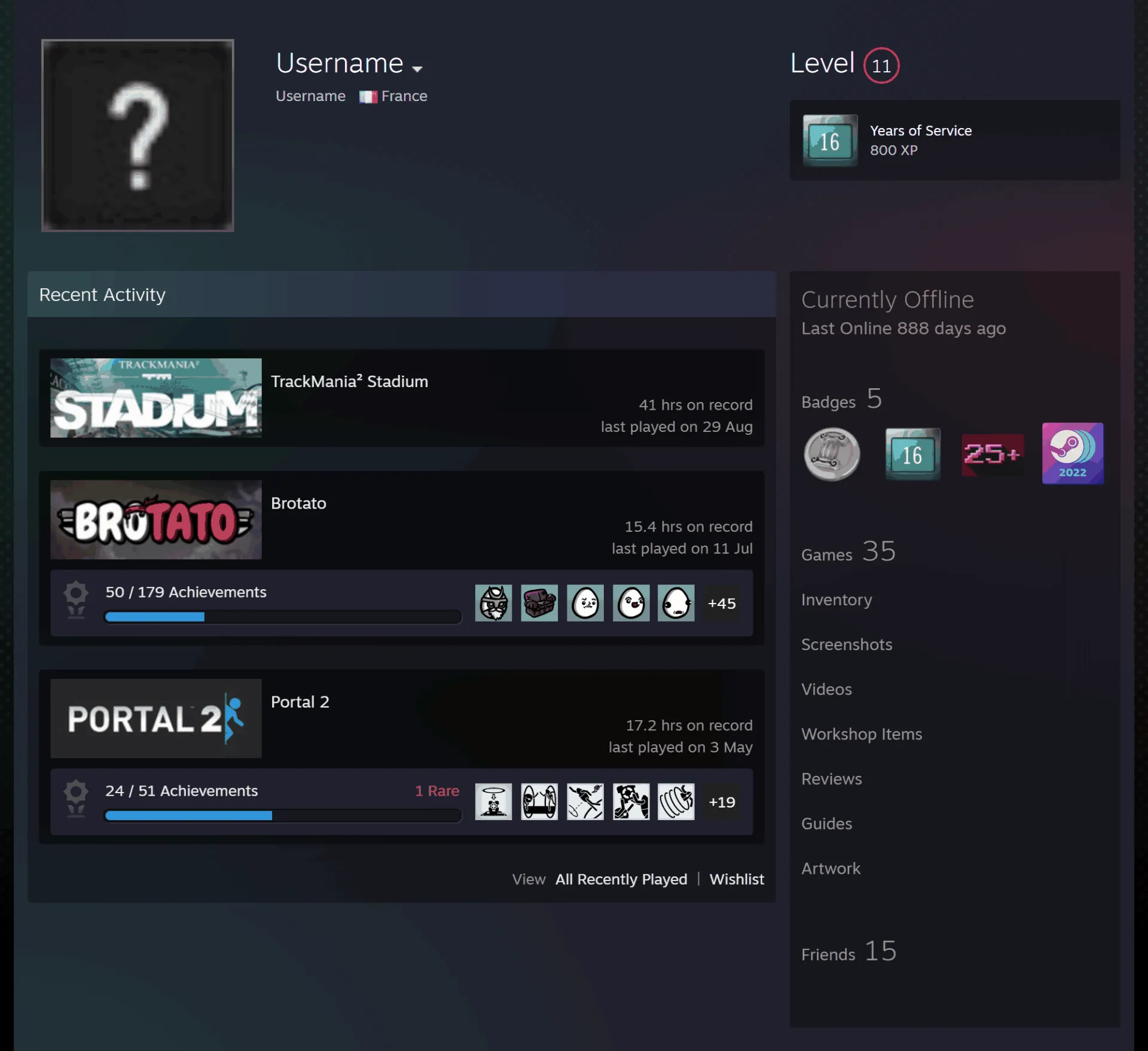
Task: Open the Wishlist link
Action: [x=737, y=879]
